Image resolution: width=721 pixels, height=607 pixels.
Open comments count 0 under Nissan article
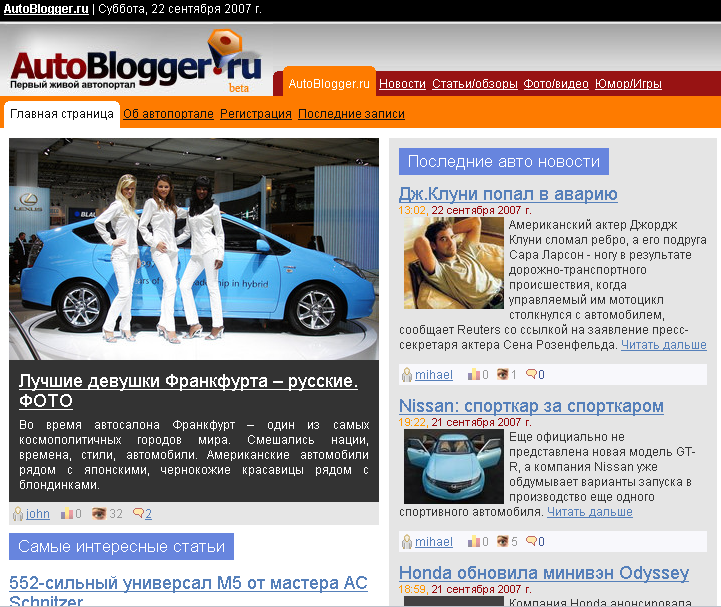tap(541, 542)
